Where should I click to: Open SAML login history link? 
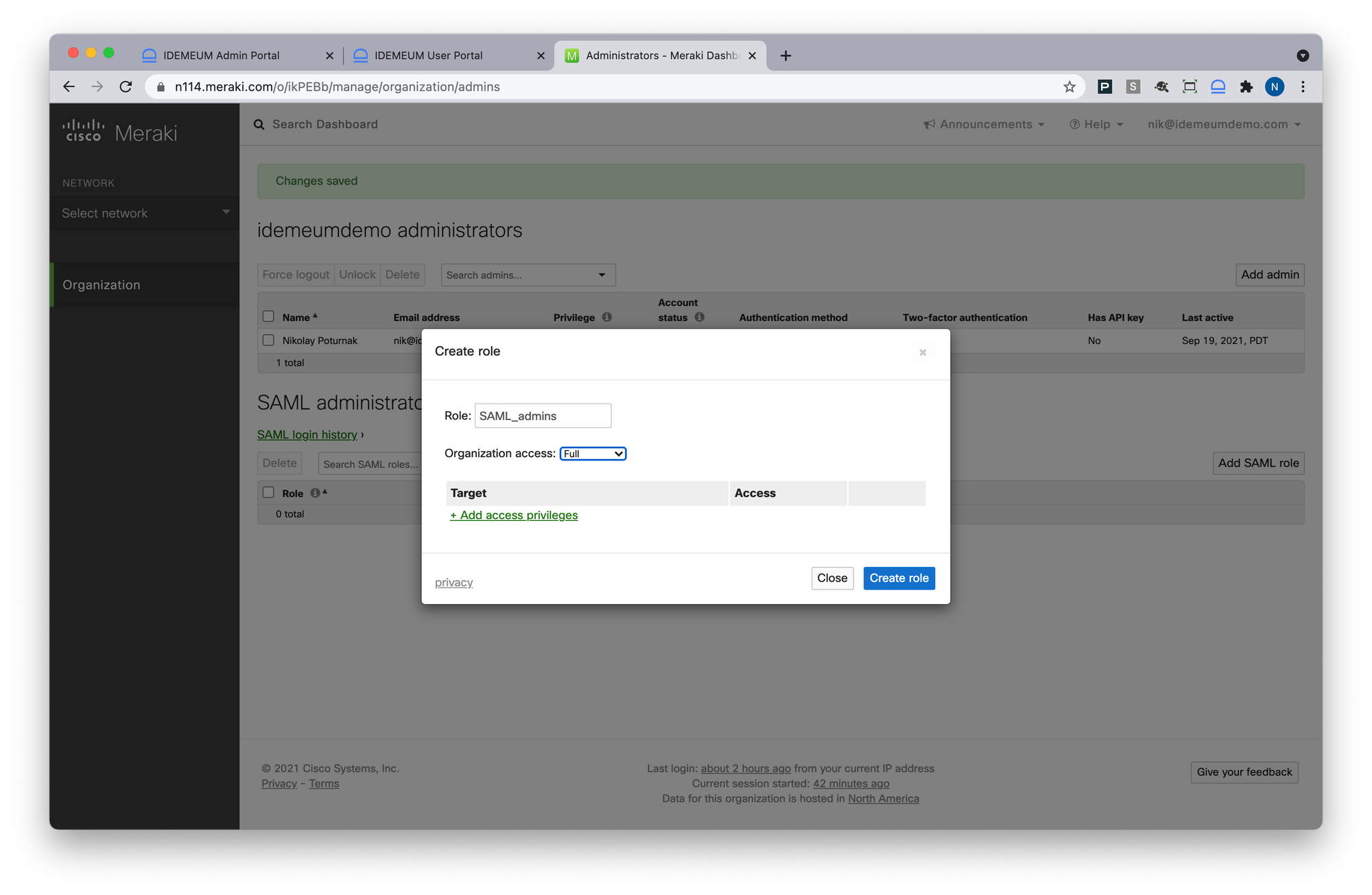[x=307, y=434]
